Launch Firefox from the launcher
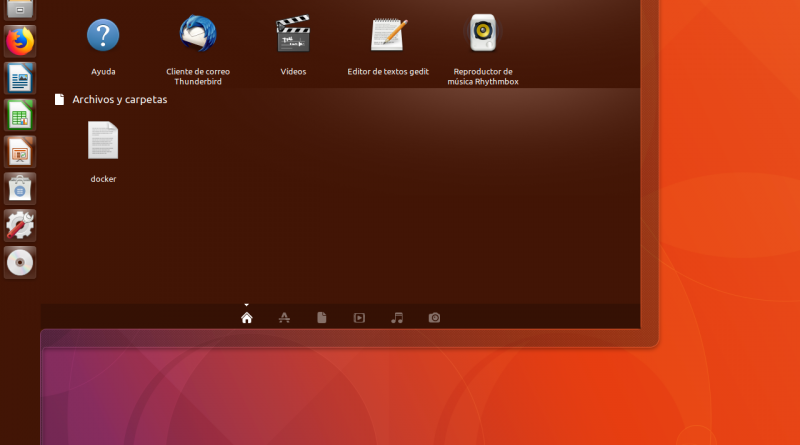The height and width of the screenshot is (445, 800). coord(20,41)
